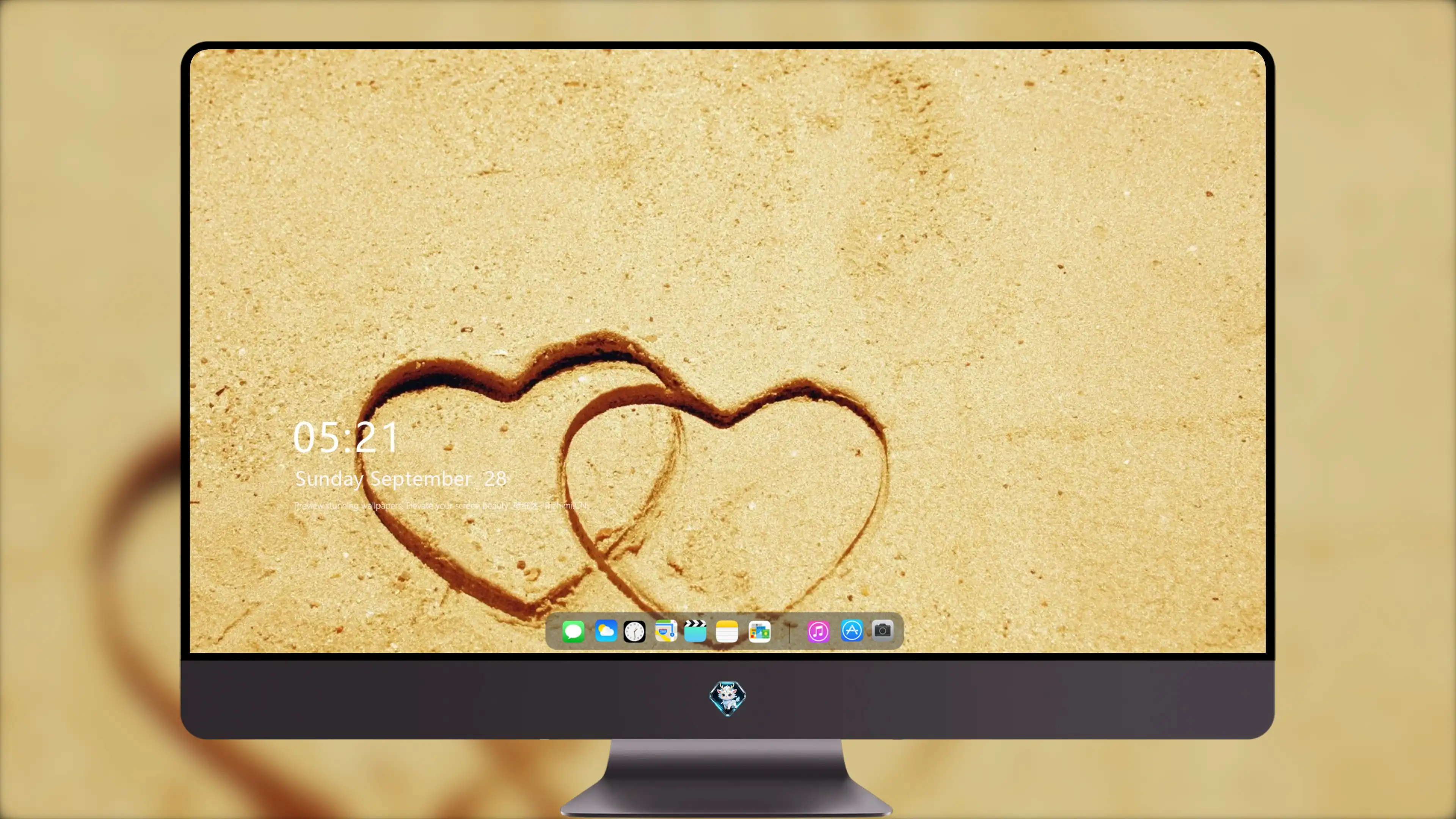
Task: Launch the Clock app from the dock
Action: tap(634, 631)
